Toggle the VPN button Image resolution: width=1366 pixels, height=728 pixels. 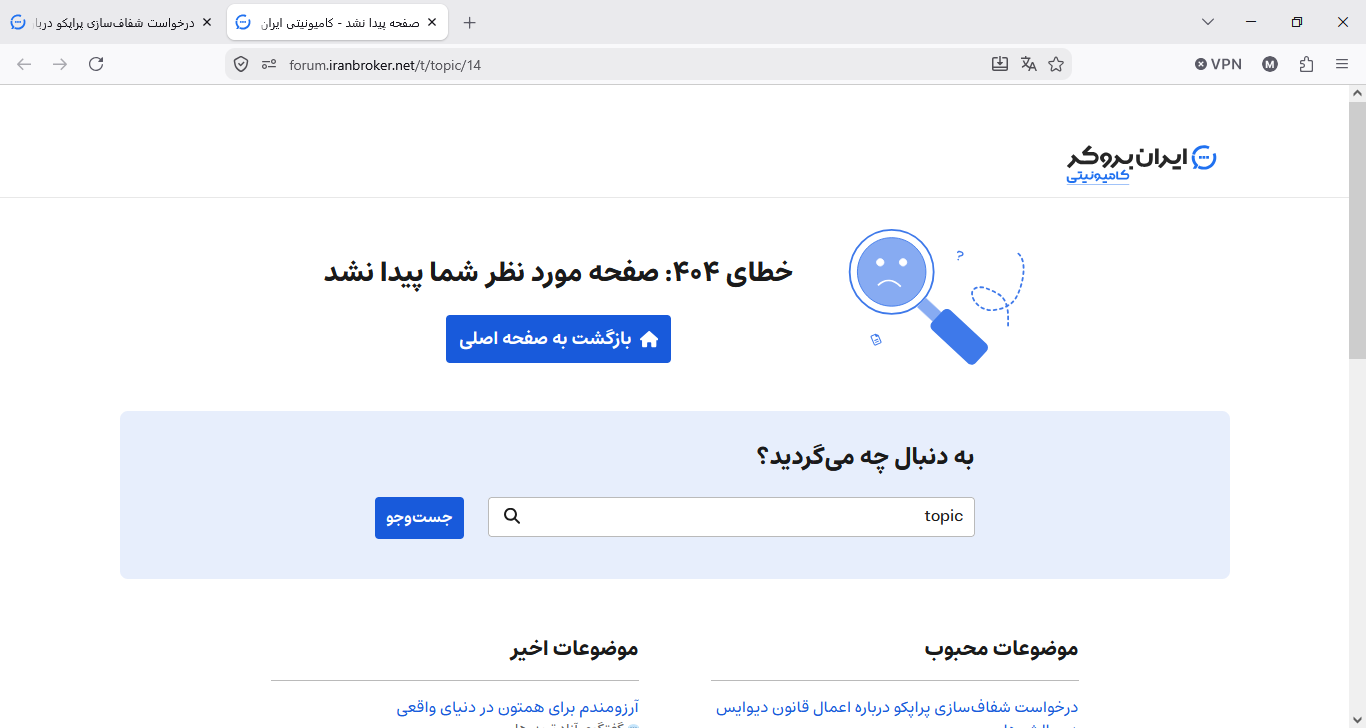[1218, 64]
